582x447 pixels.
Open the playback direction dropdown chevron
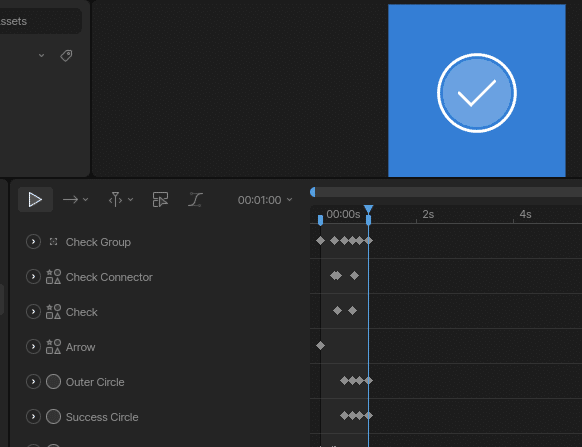tap(86, 200)
